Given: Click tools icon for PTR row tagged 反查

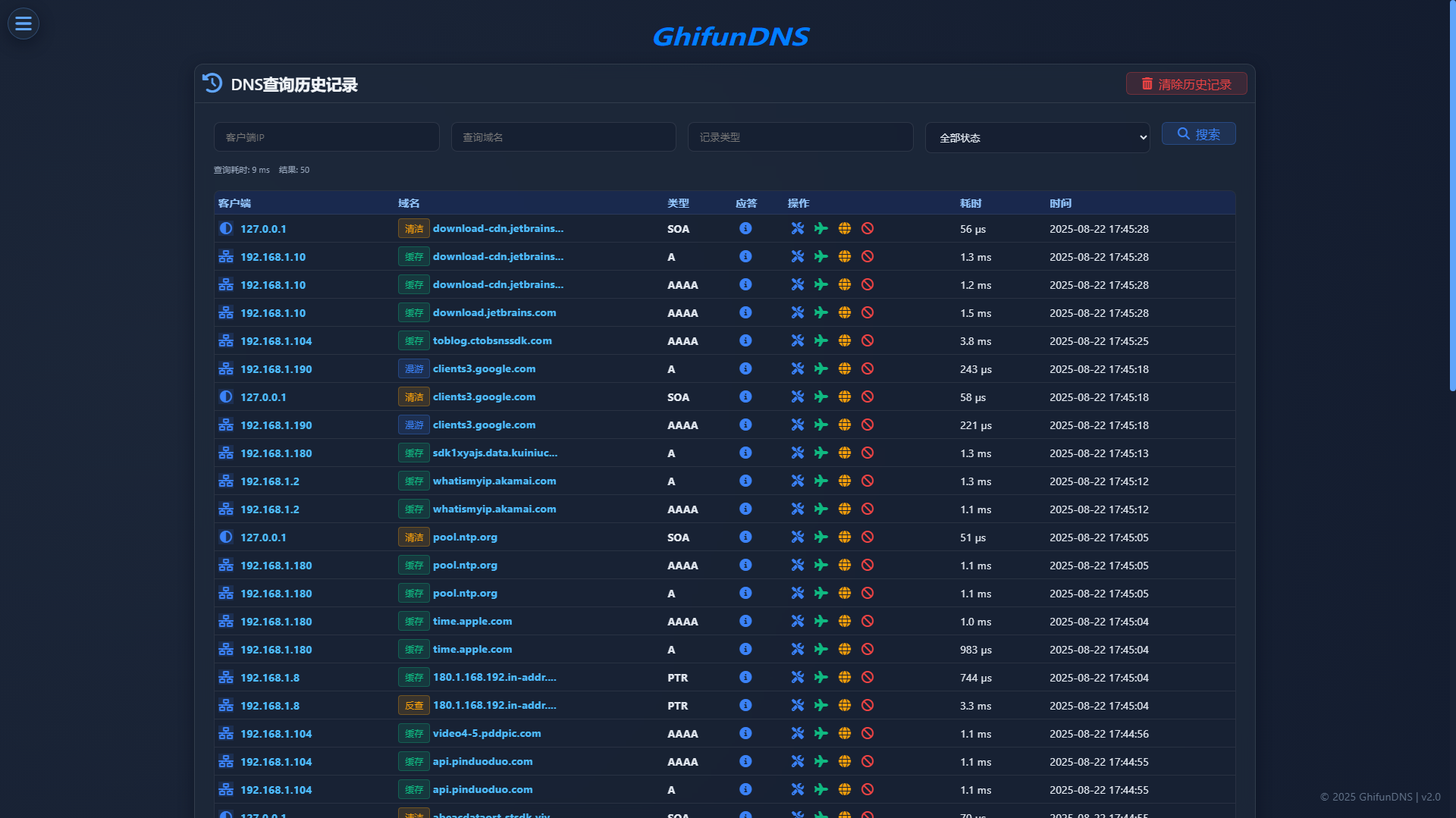Looking at the screenshot, I should (797, 705).
